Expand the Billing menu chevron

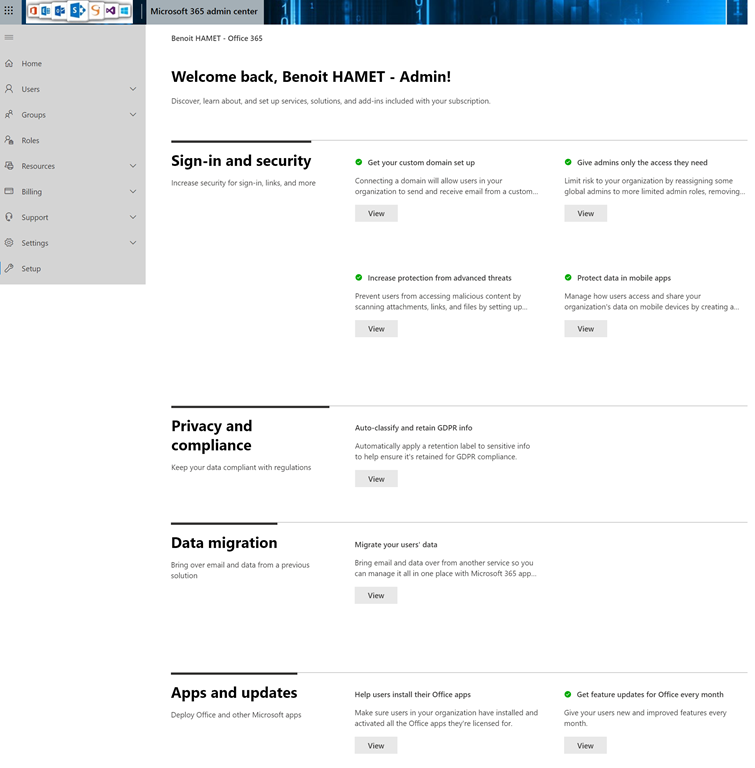[133, 192]
